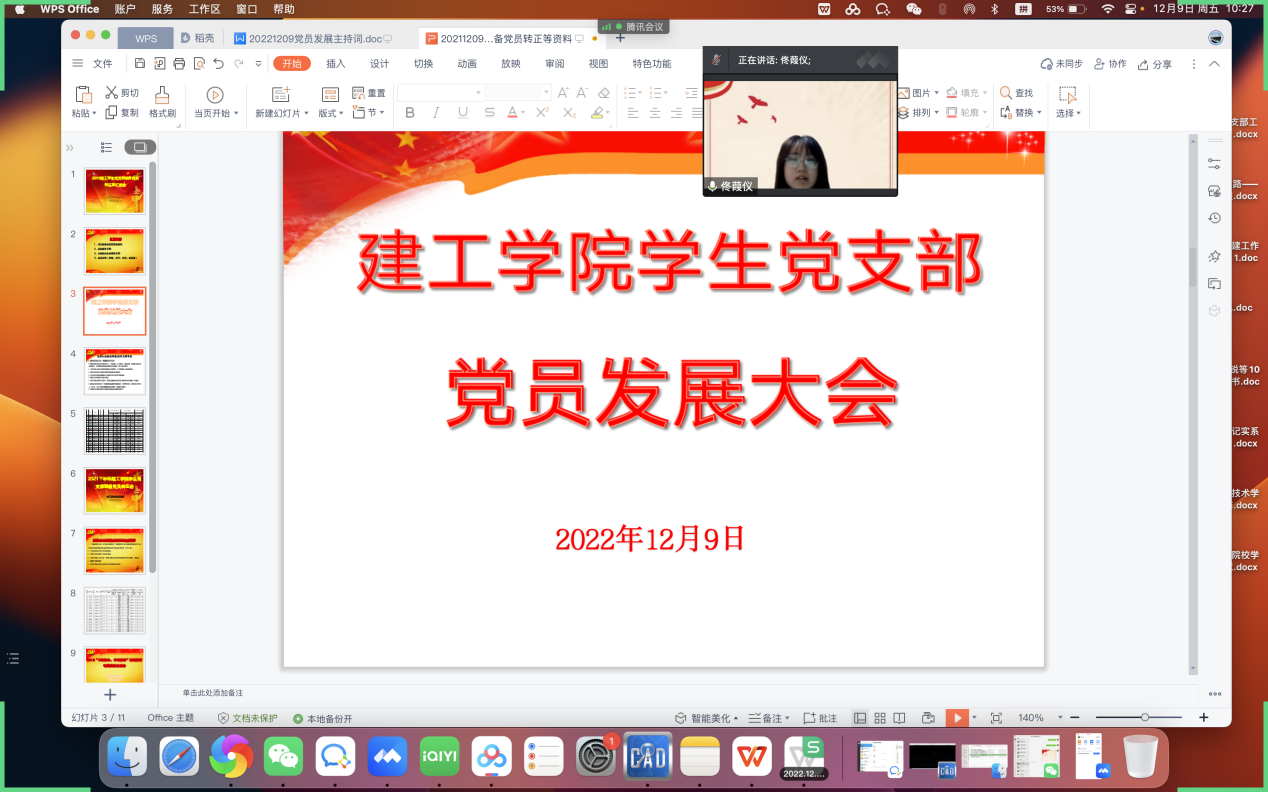Open the font name combo box

[x=441, y=93]
